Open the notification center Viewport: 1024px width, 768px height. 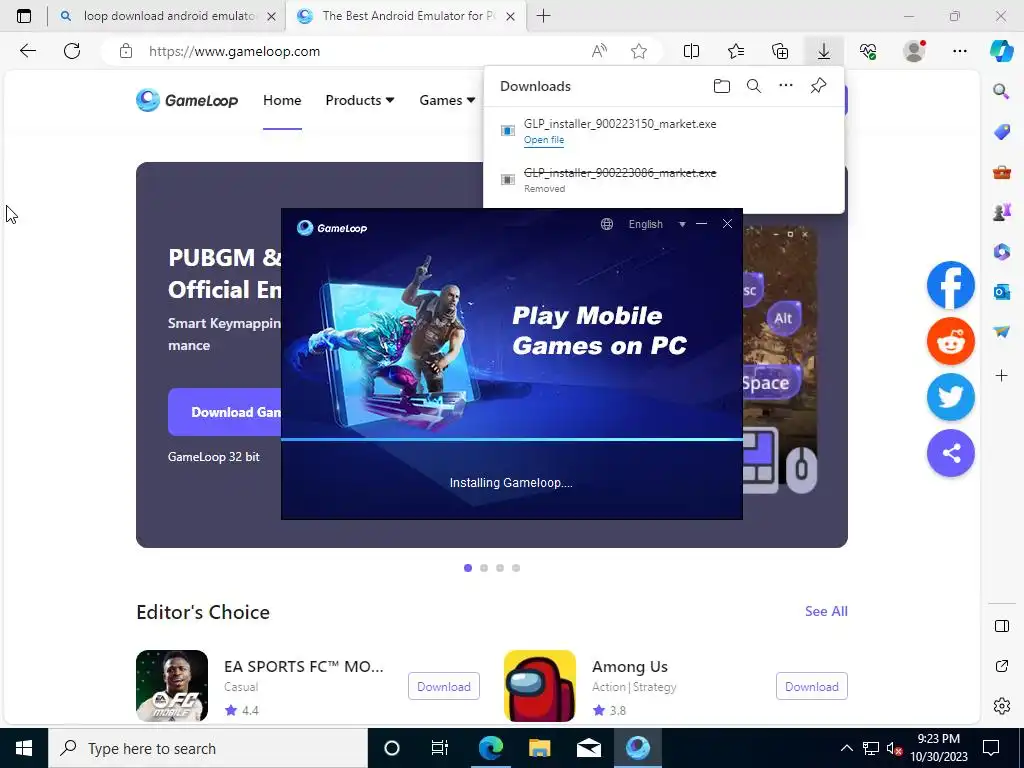pyautogui.click(x=991, y=748)
